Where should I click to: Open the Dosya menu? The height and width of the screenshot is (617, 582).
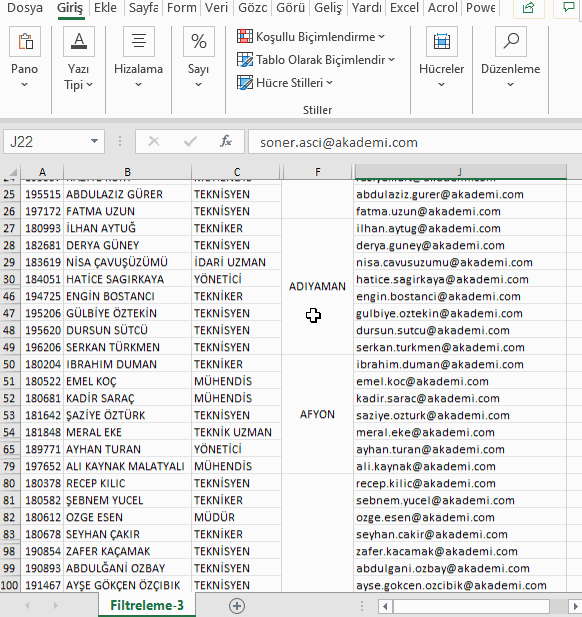click(x=25, y=8)
